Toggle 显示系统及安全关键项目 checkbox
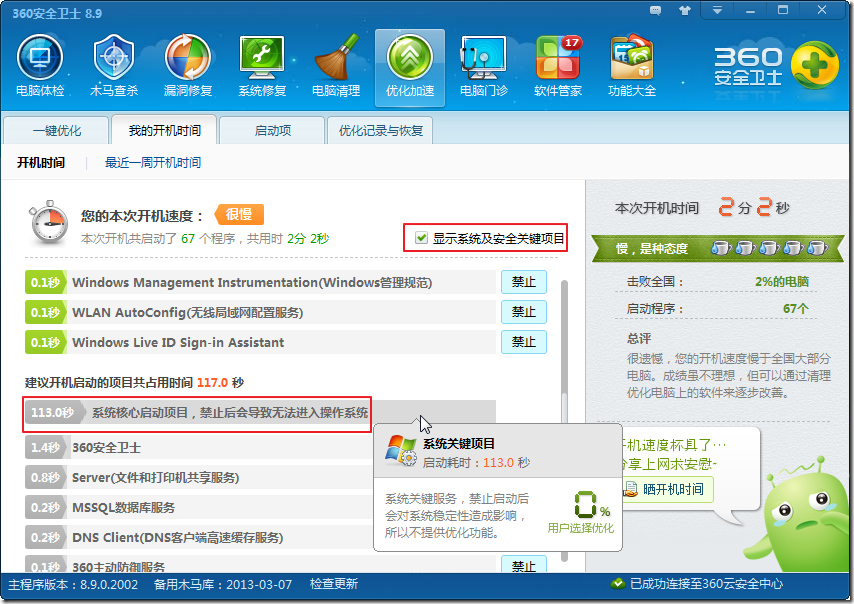854x604 pixels. (x=421, y=238)
